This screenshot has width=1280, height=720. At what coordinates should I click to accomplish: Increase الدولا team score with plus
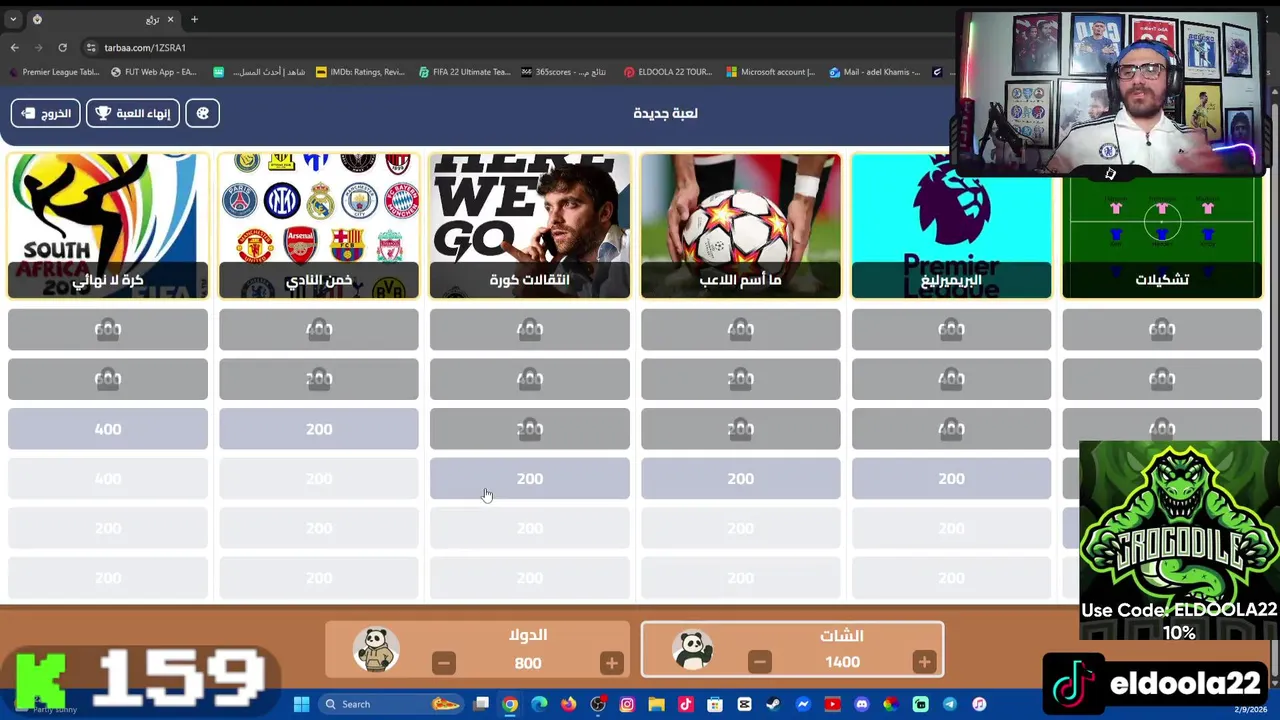611,663
